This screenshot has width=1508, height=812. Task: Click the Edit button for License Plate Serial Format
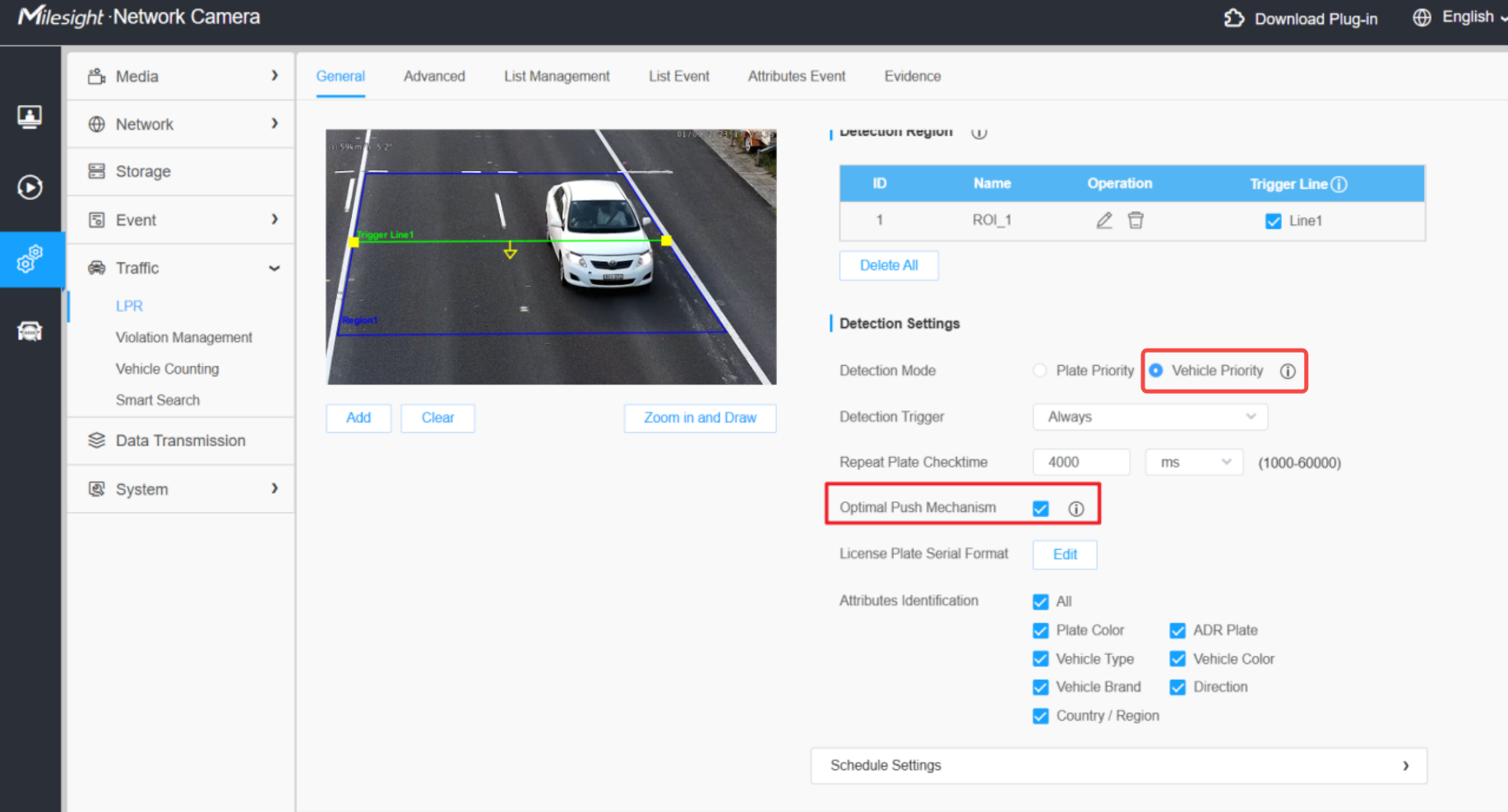[x=1065, y=555]
